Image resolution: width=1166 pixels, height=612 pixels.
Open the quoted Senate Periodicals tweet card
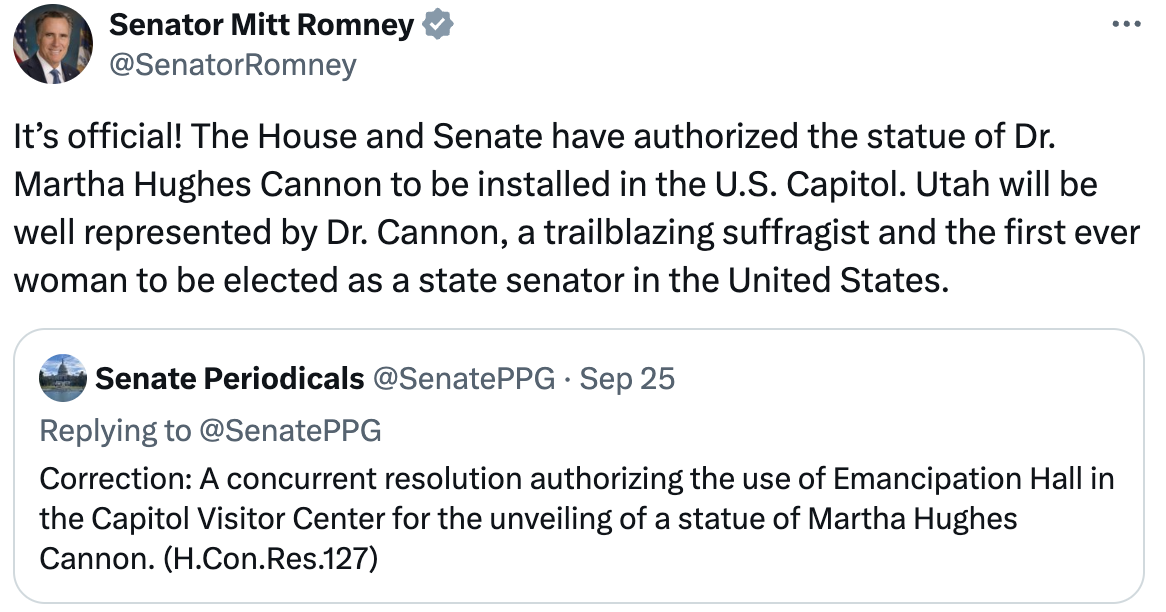tap(579, 466)
